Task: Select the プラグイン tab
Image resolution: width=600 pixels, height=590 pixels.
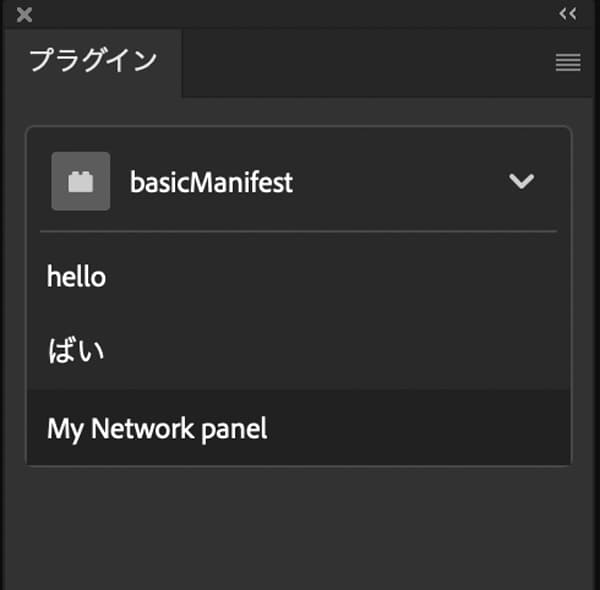Action: tap(92, 61)
